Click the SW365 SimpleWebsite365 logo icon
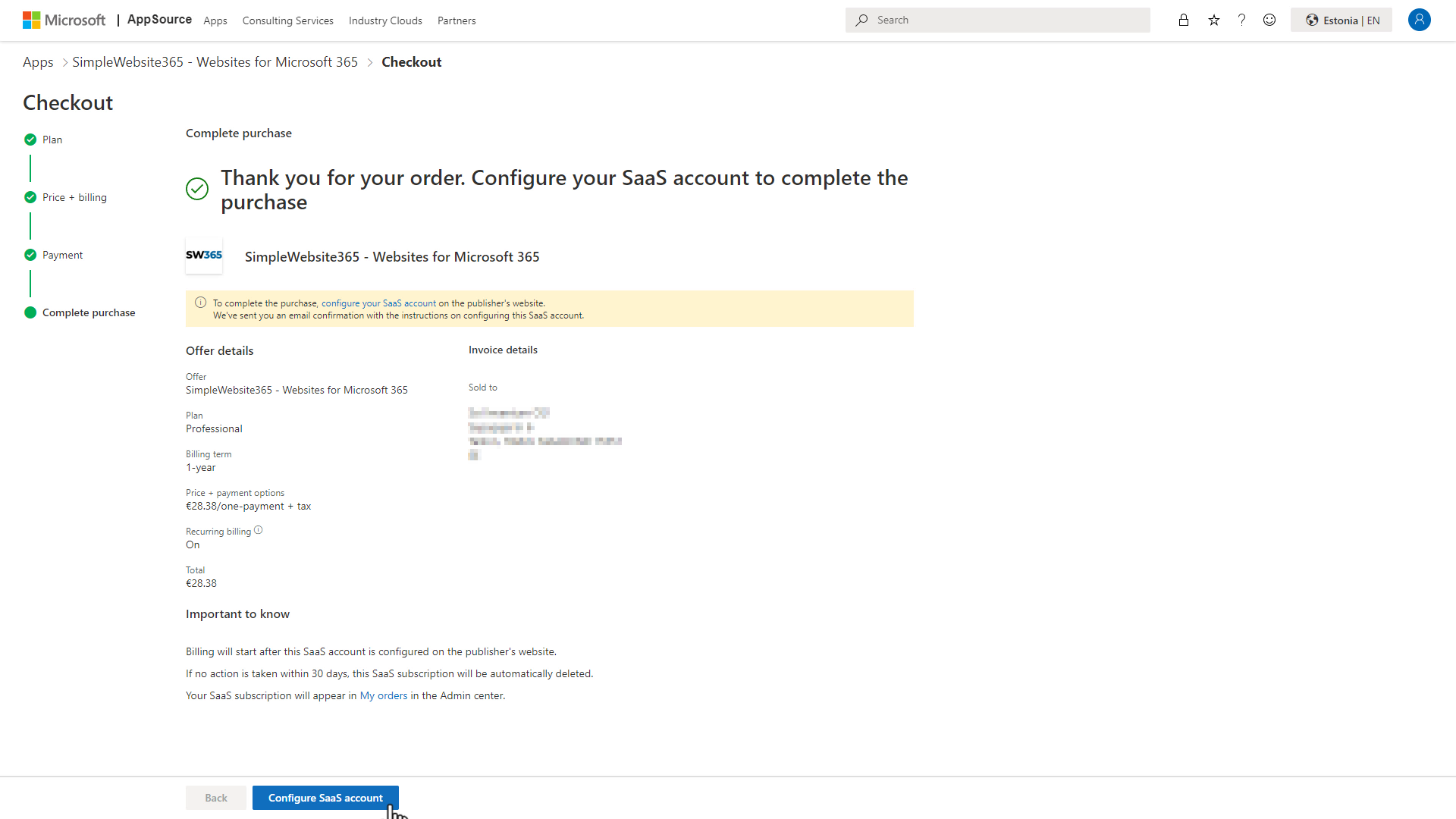The height and width of the screenshot is (819, 1456). tap(204, 256)
